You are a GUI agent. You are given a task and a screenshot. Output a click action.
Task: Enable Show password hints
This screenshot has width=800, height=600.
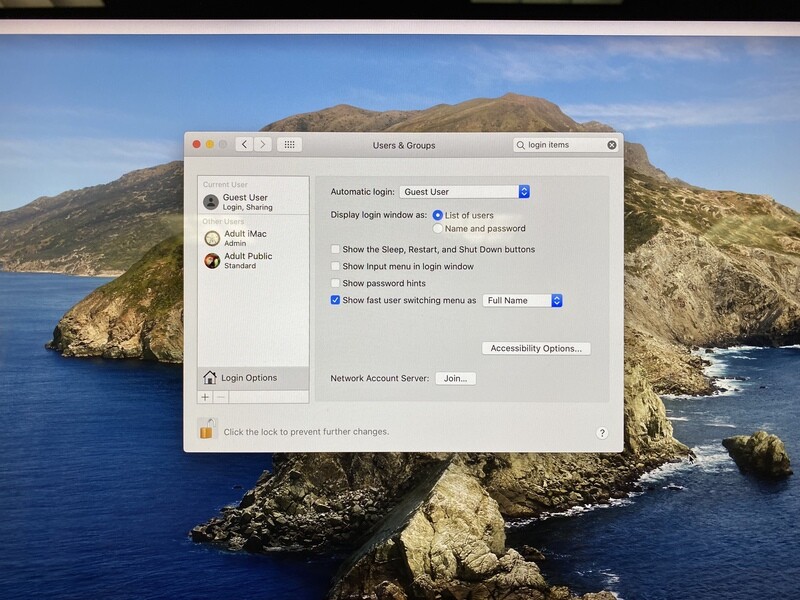click(x=334, y=285)
